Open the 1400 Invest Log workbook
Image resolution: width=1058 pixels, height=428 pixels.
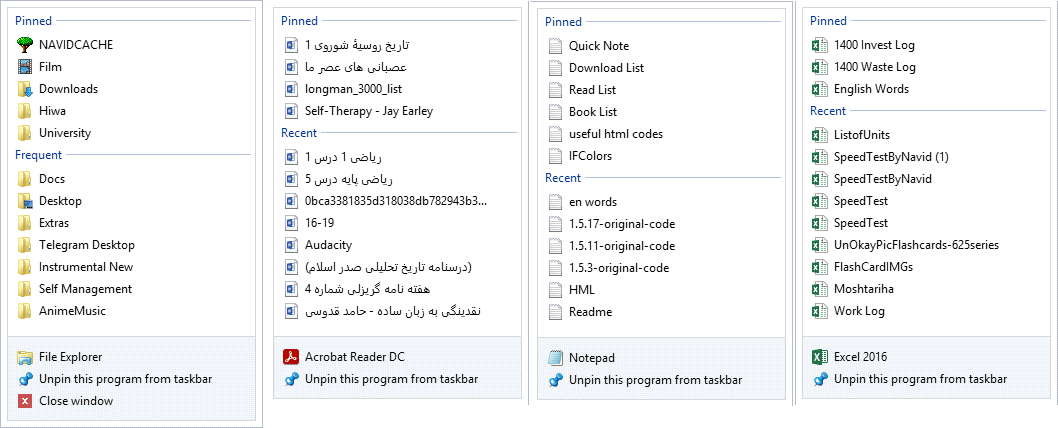874,45
